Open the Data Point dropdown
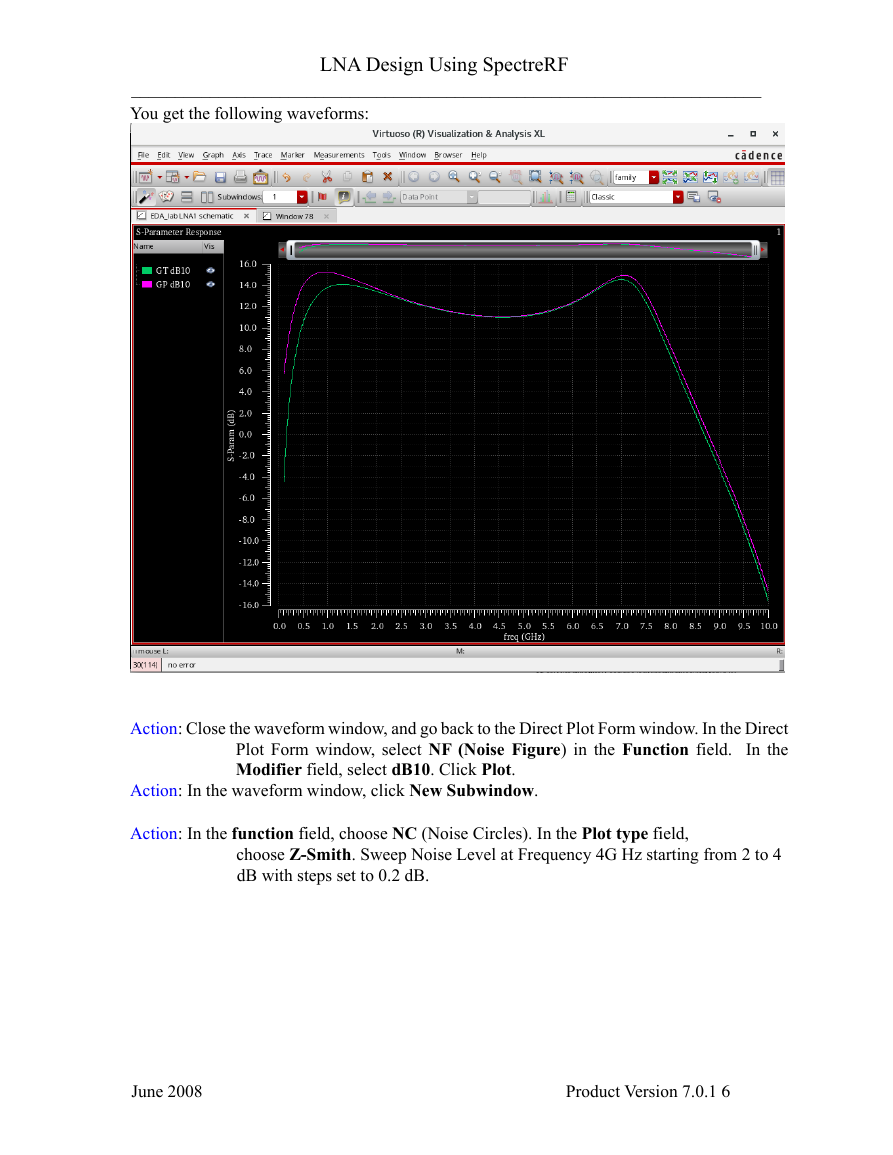This screenshot has width=893, height=1155. (x=472, y=197)
